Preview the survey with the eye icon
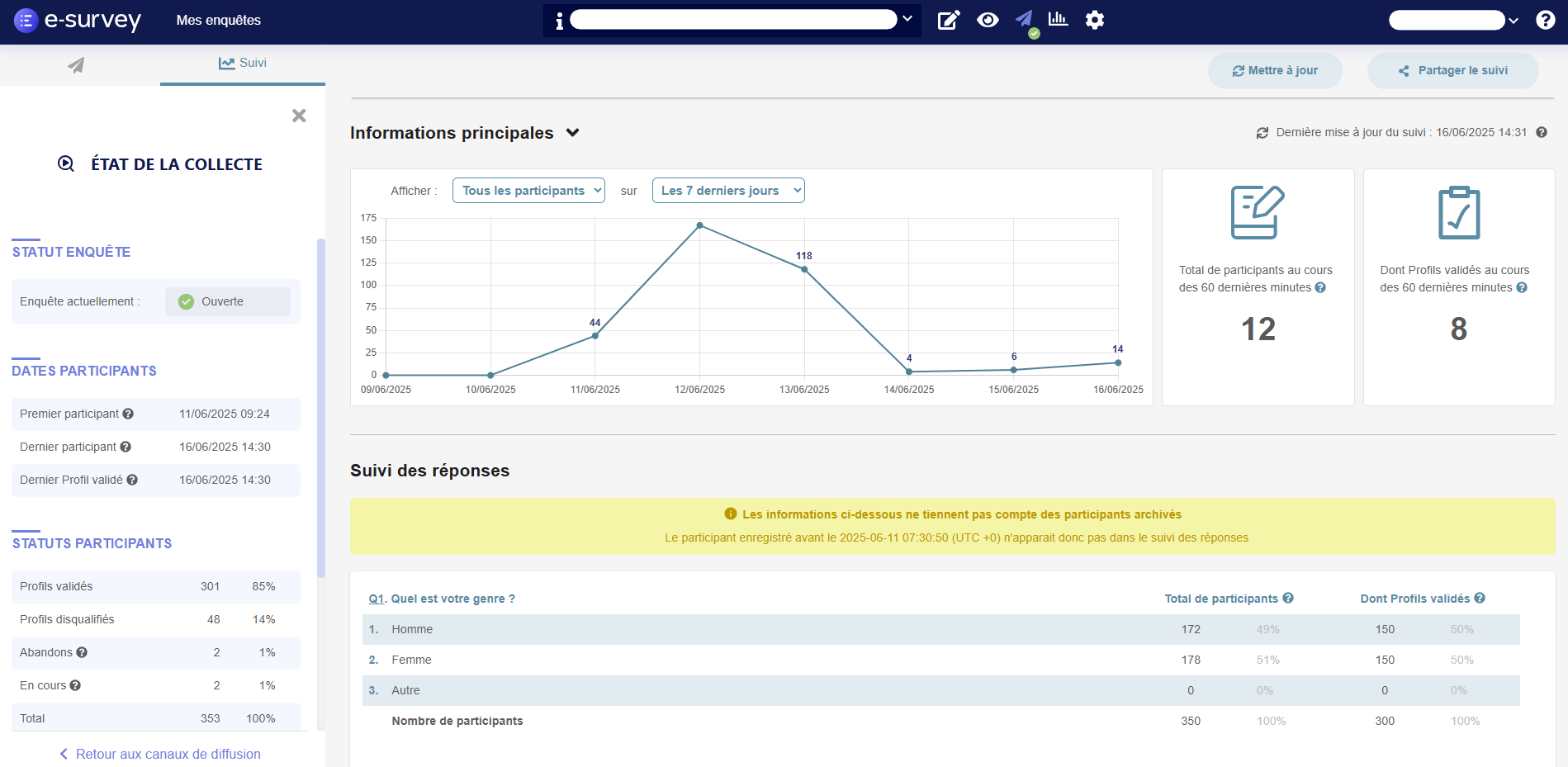Screen dimensions: 1568x767 [988, 20]
